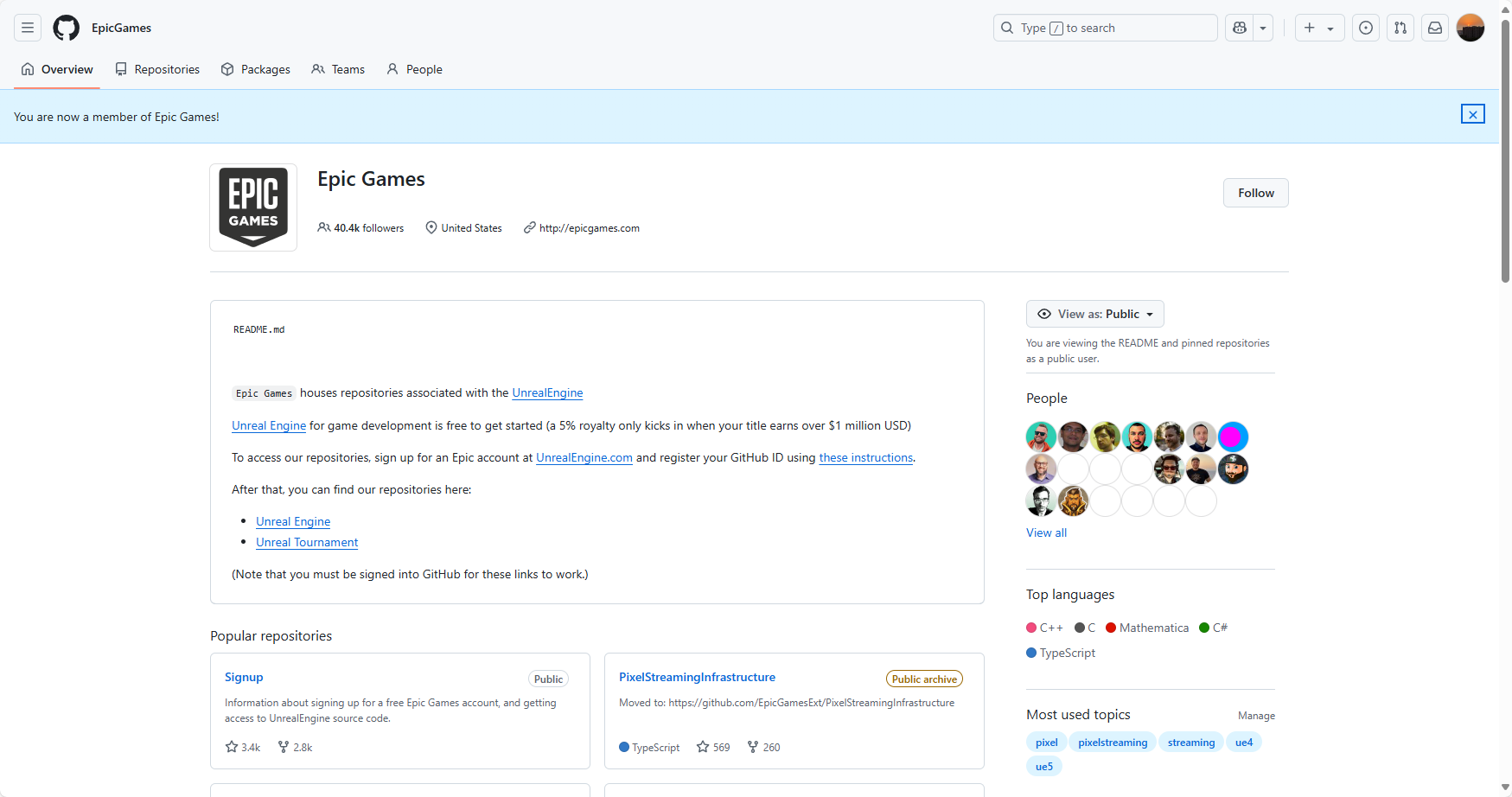Open the pull requests icon
1512x797 pixels.
[1400, 28]
